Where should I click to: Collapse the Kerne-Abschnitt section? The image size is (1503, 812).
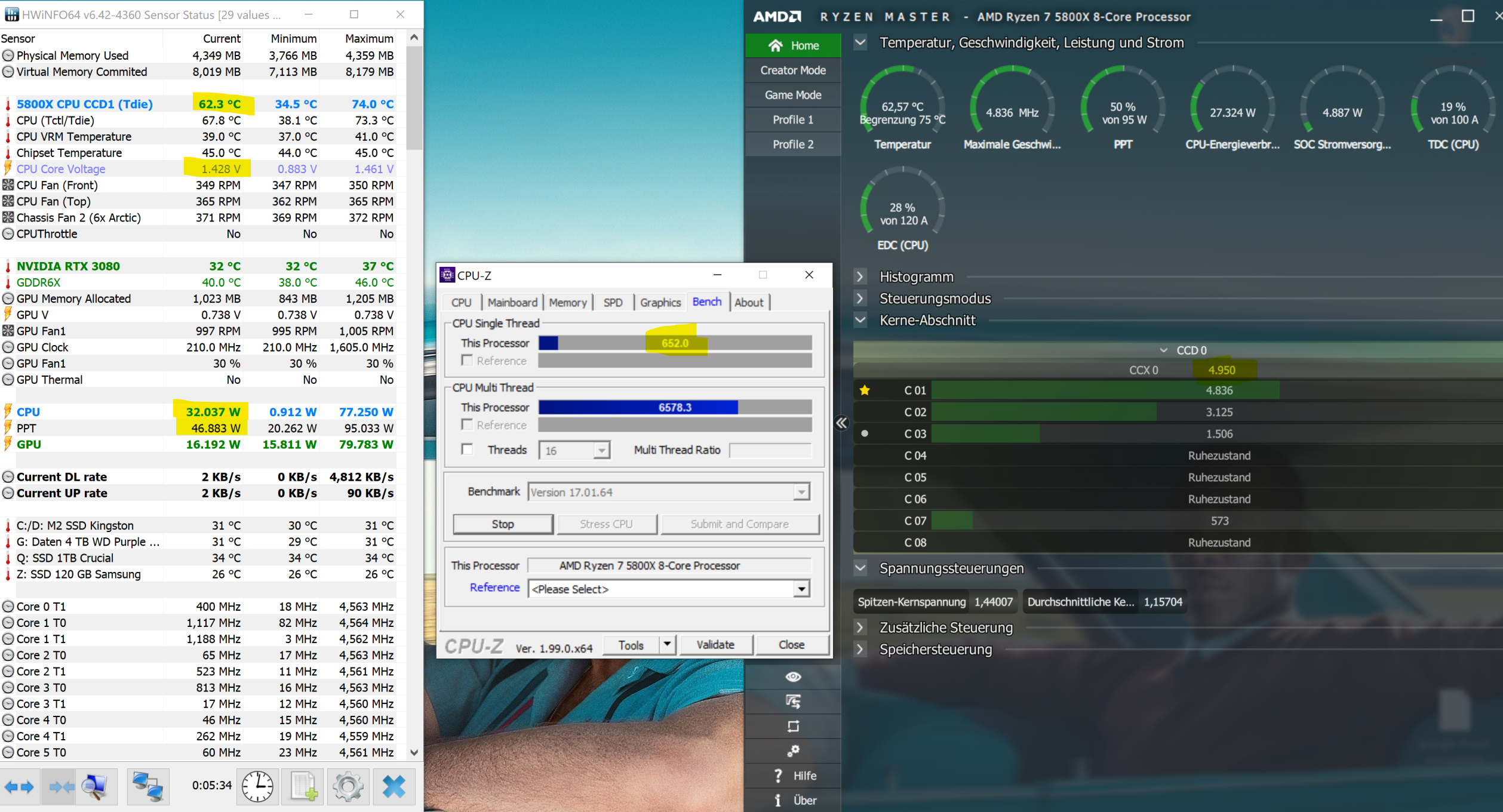pos(860,320)
